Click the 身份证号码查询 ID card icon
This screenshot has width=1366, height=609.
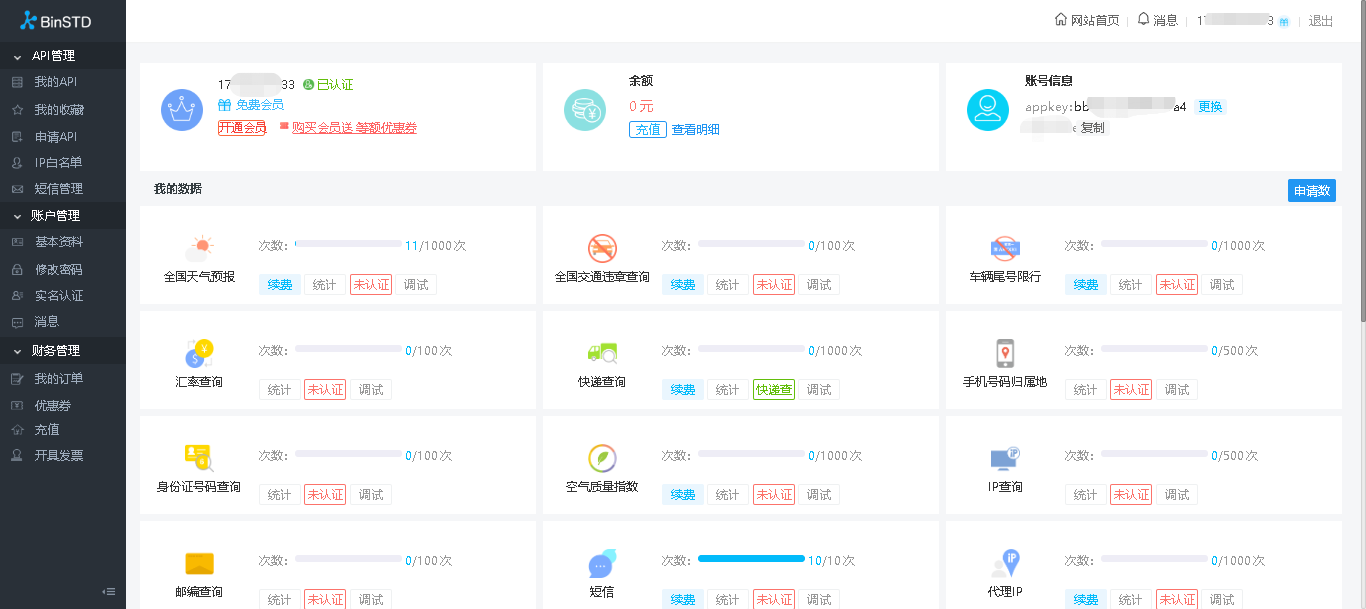click(199, 458)
